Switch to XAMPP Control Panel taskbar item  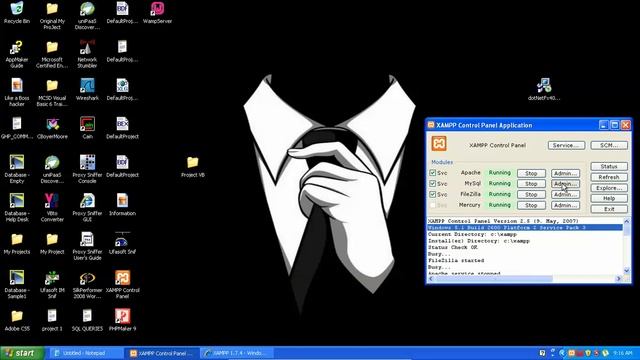click(162, 353)
